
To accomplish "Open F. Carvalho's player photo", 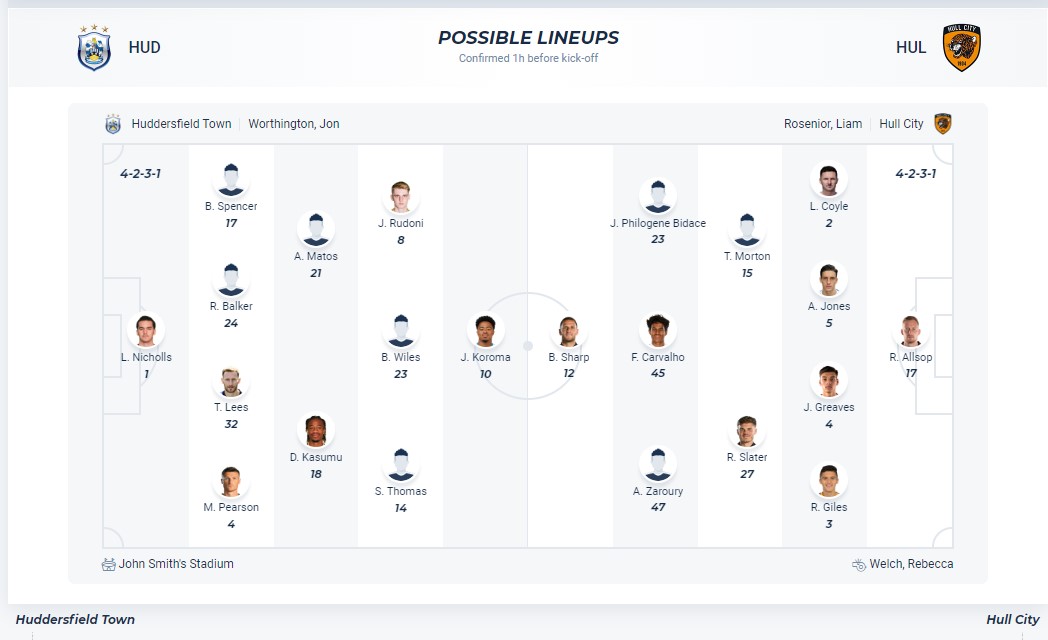I will tap(657, 330).
